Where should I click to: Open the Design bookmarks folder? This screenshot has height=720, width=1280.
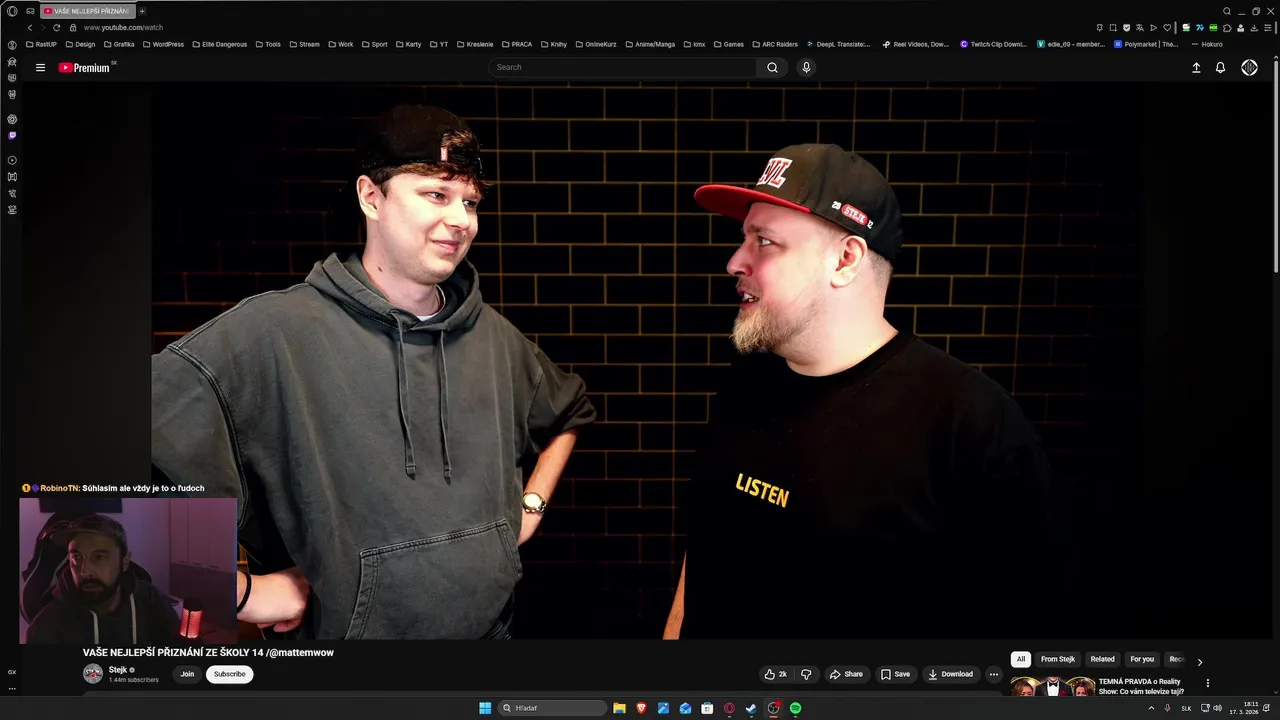(x=80, y=44)
